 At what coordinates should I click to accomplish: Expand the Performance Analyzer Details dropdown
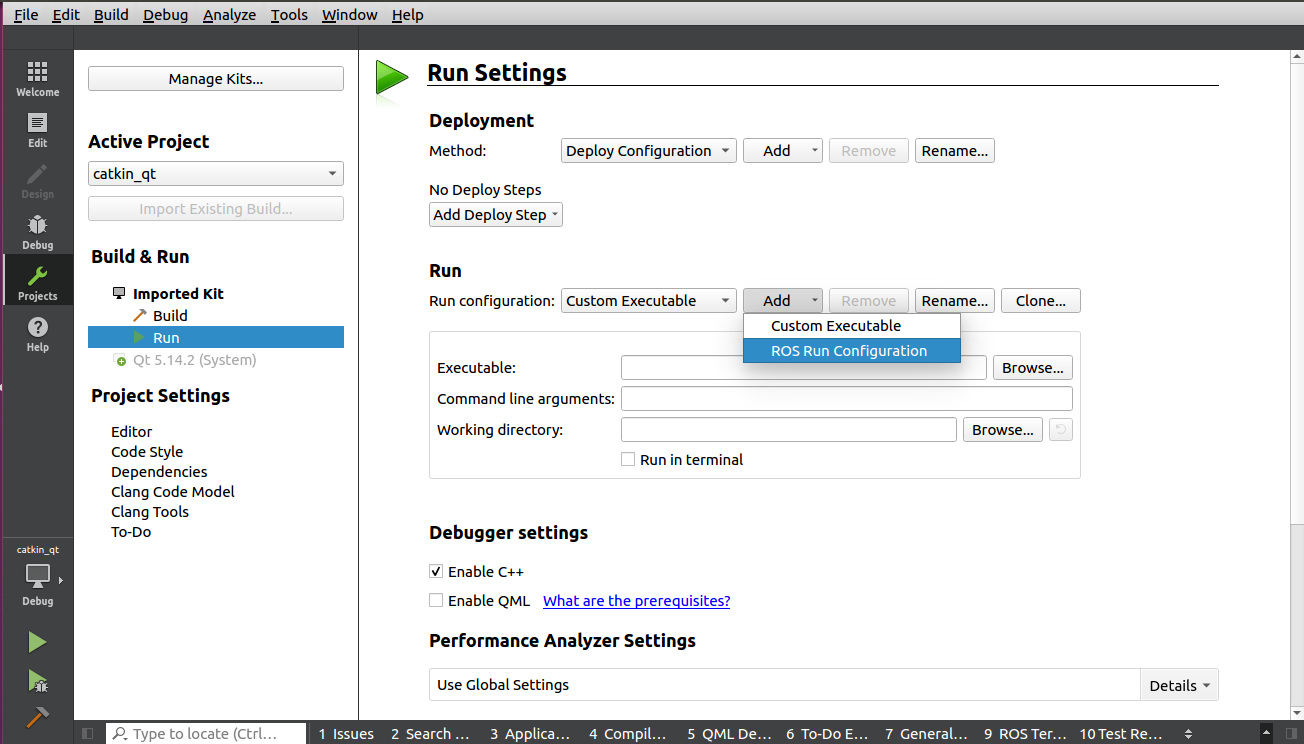(1179, 685)
